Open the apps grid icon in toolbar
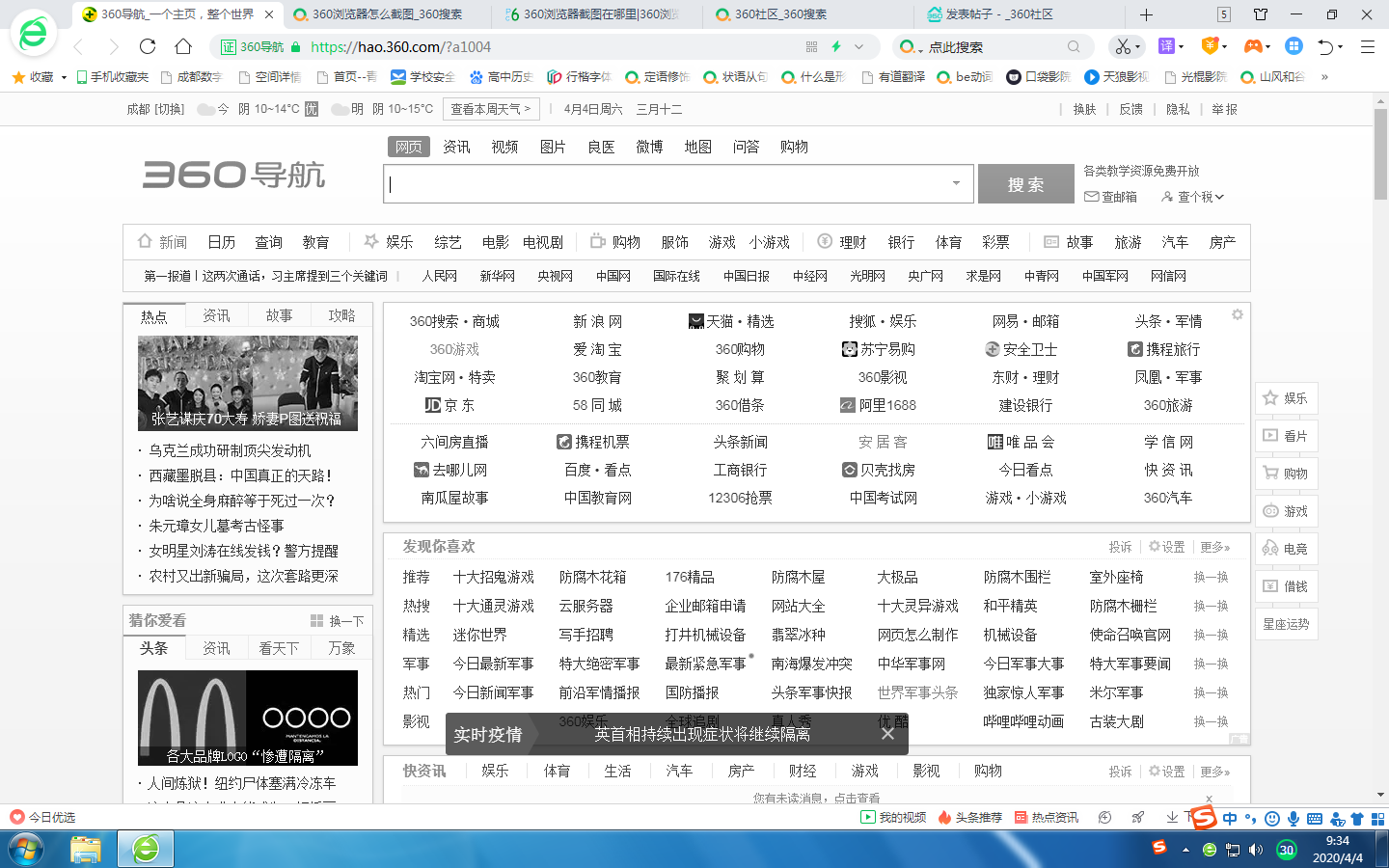The height and width of the screenshot is (868, 1389). (x=1294, y=46)
